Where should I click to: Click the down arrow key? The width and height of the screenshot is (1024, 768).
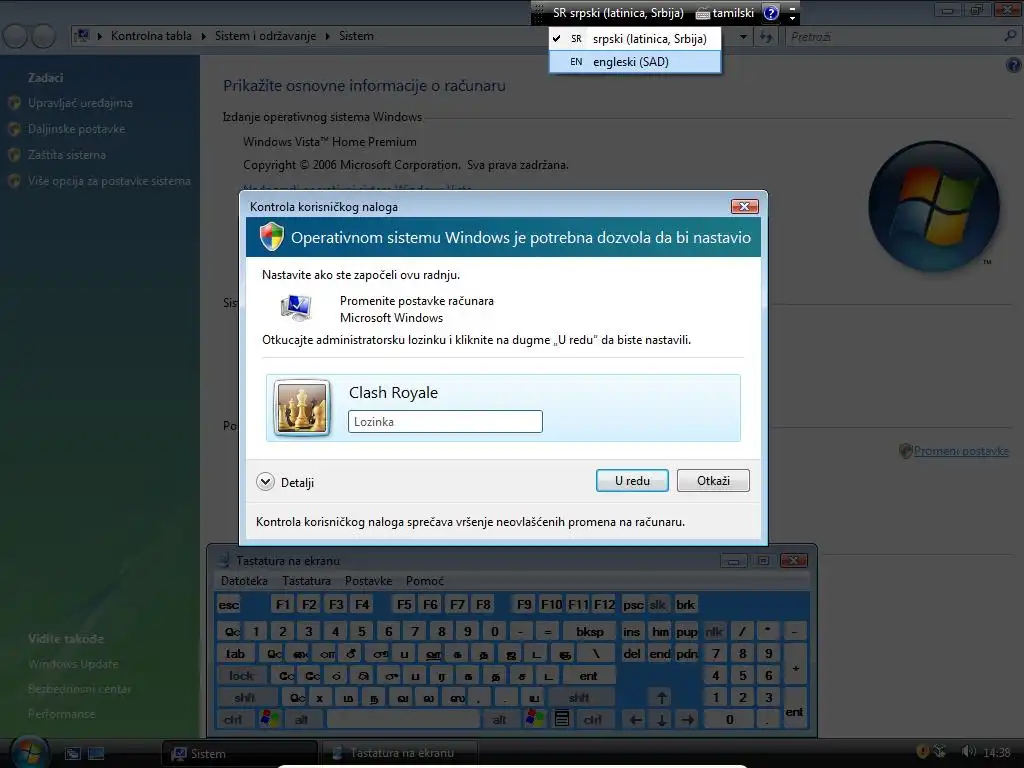coord(662,720)
